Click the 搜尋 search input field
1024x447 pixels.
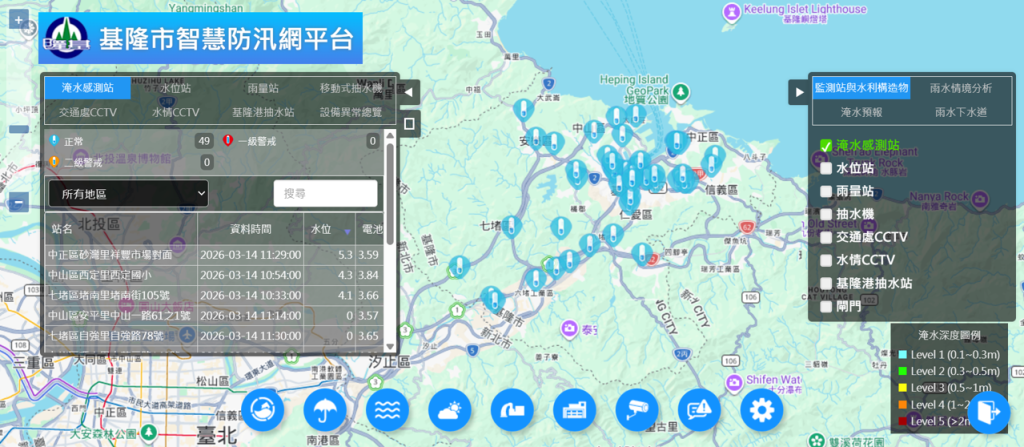point(326,193)
